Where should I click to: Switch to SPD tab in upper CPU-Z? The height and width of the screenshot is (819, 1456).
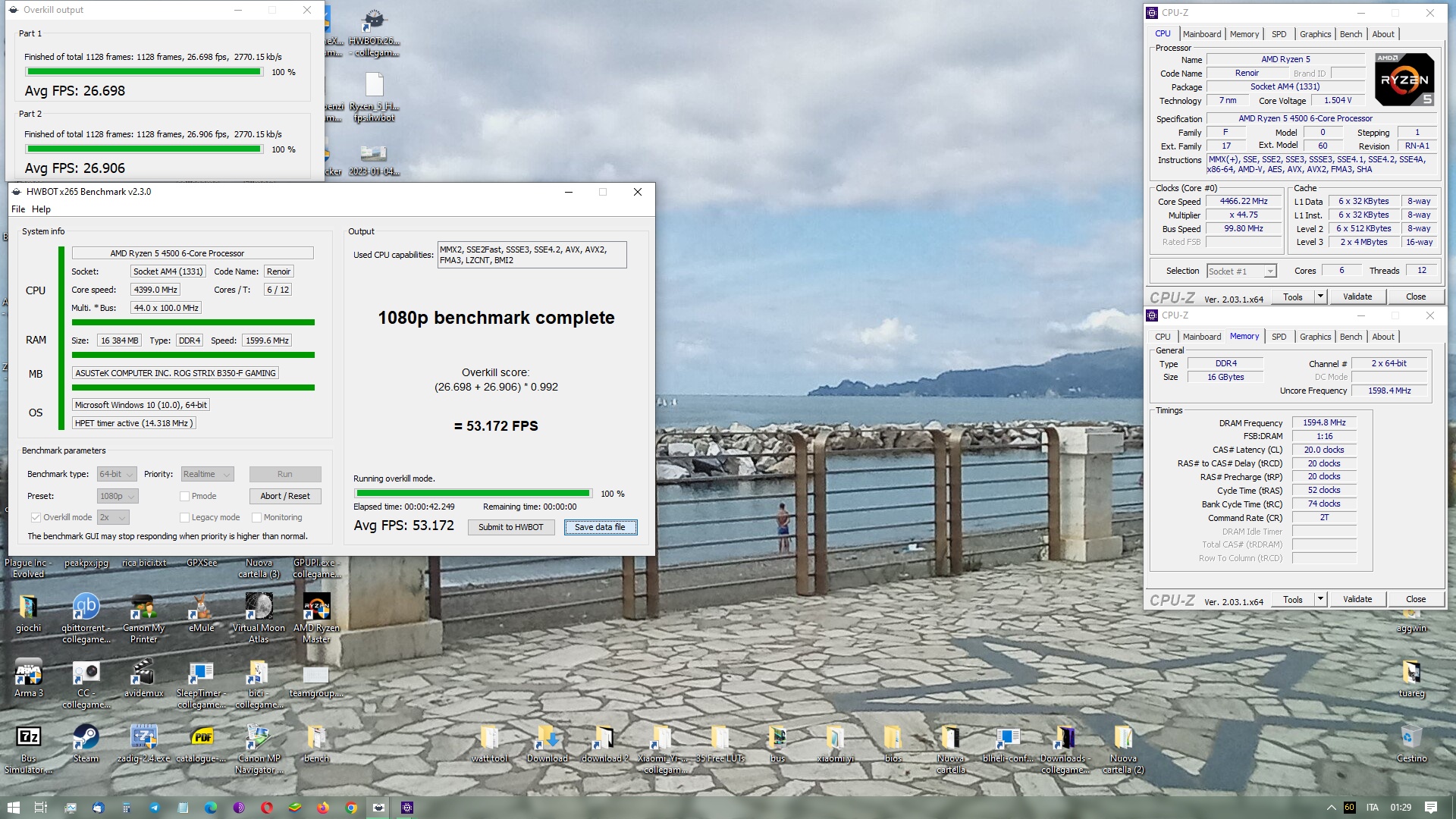[x=1279, y=34]
